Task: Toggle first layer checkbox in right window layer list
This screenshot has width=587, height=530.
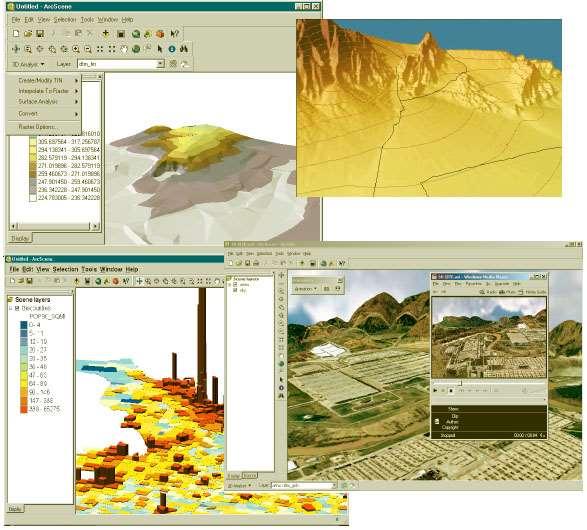Action: click(235, 284)
